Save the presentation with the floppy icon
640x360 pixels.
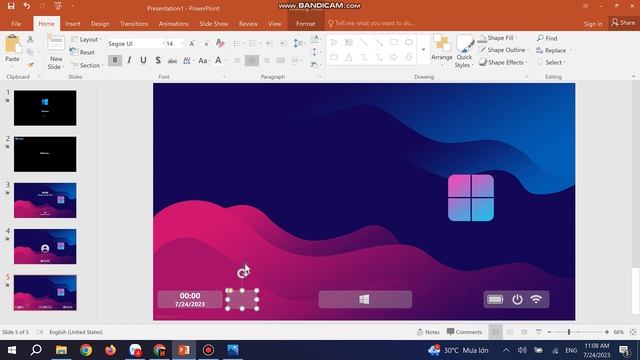coord(11,6)
